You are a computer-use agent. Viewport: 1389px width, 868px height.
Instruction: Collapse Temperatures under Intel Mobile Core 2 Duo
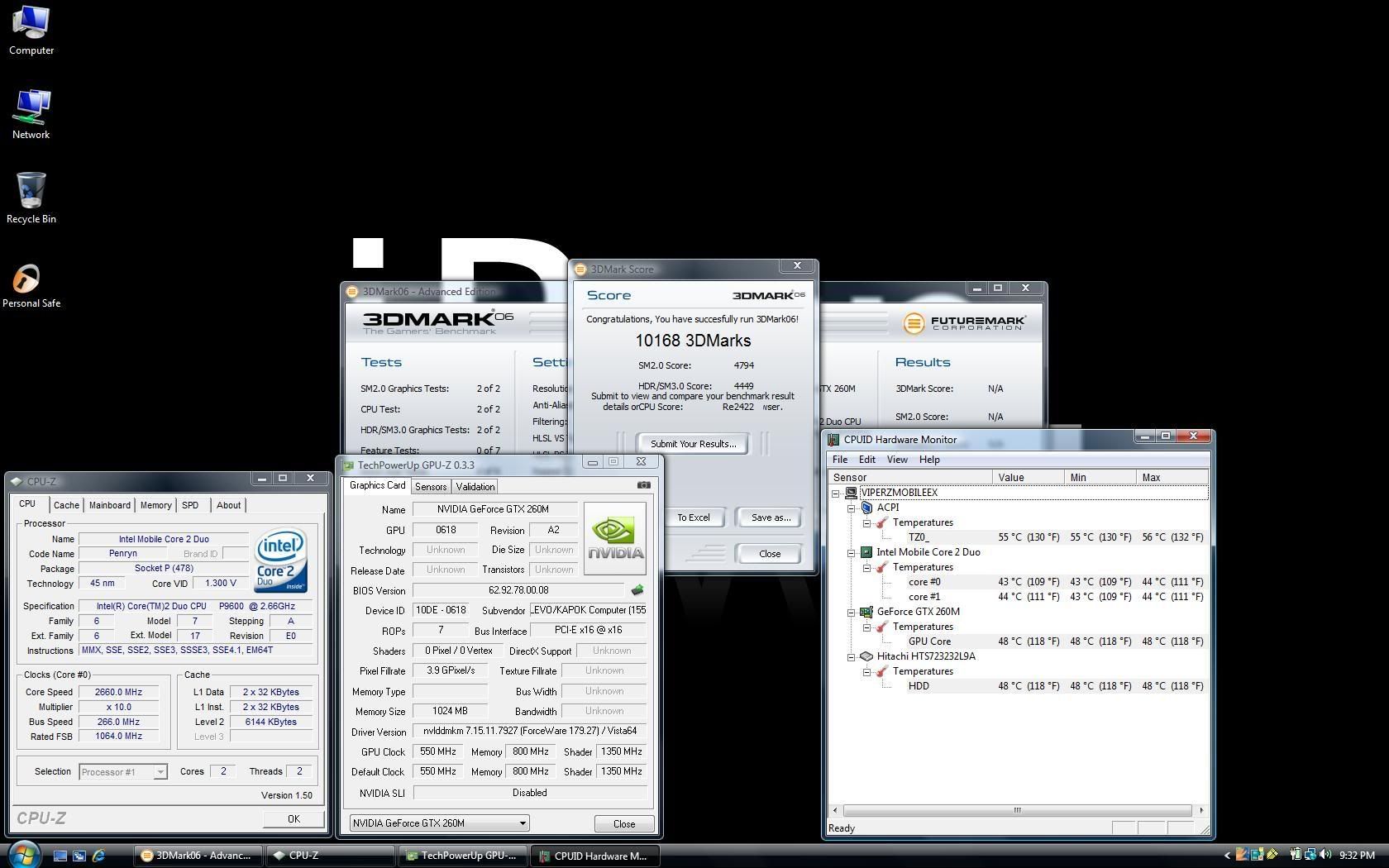[866, 568]
